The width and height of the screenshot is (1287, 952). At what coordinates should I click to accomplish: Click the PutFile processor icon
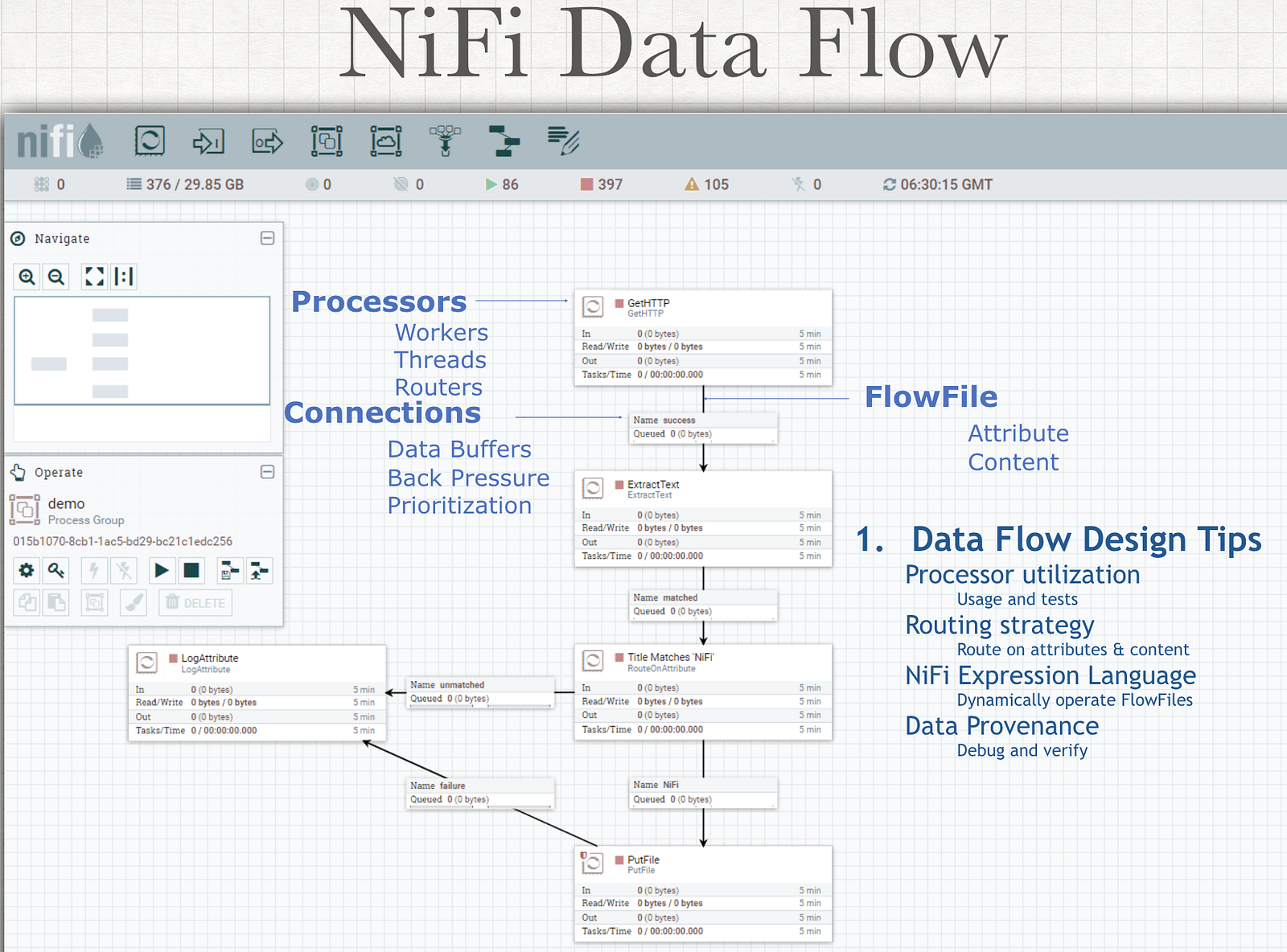coord(592,863)
